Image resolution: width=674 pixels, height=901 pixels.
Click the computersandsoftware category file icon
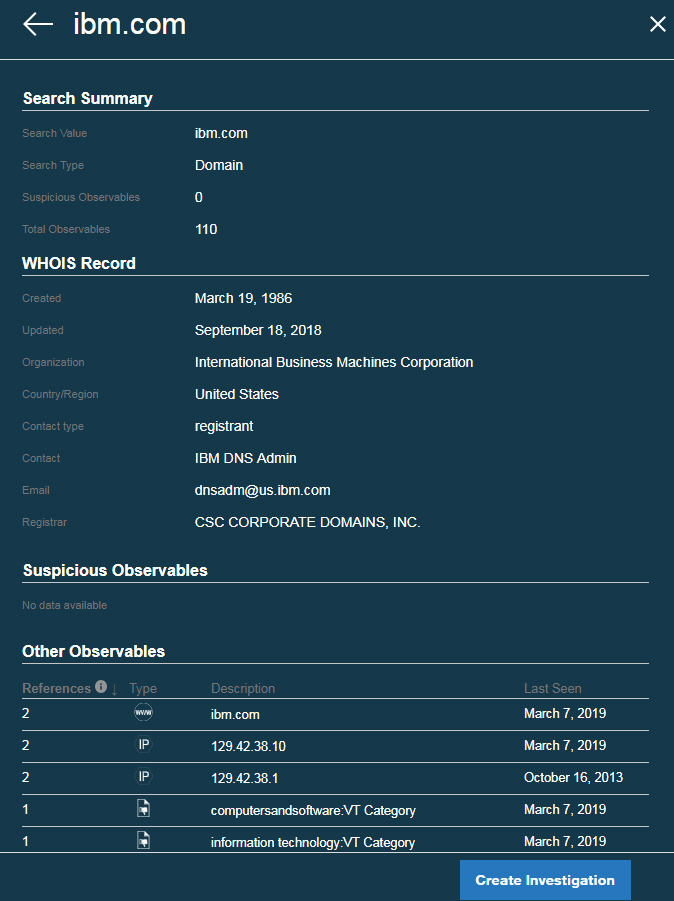pos(143,809)
